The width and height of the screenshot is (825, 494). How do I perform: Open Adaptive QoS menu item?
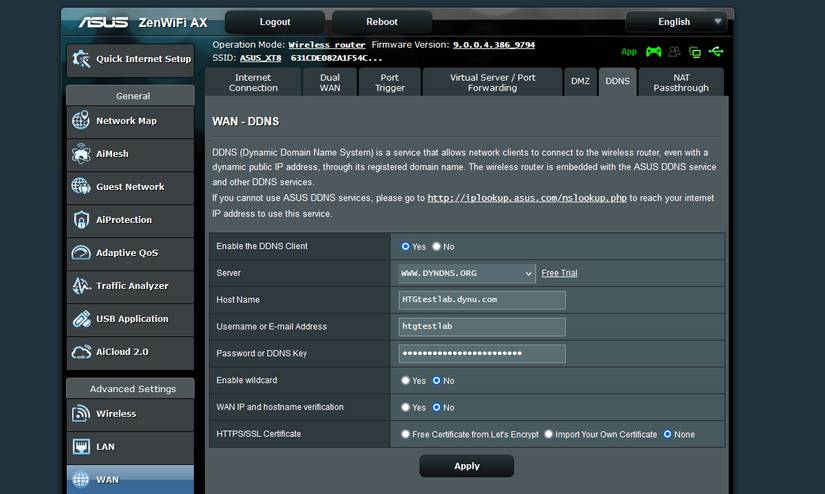pos(130,253)
